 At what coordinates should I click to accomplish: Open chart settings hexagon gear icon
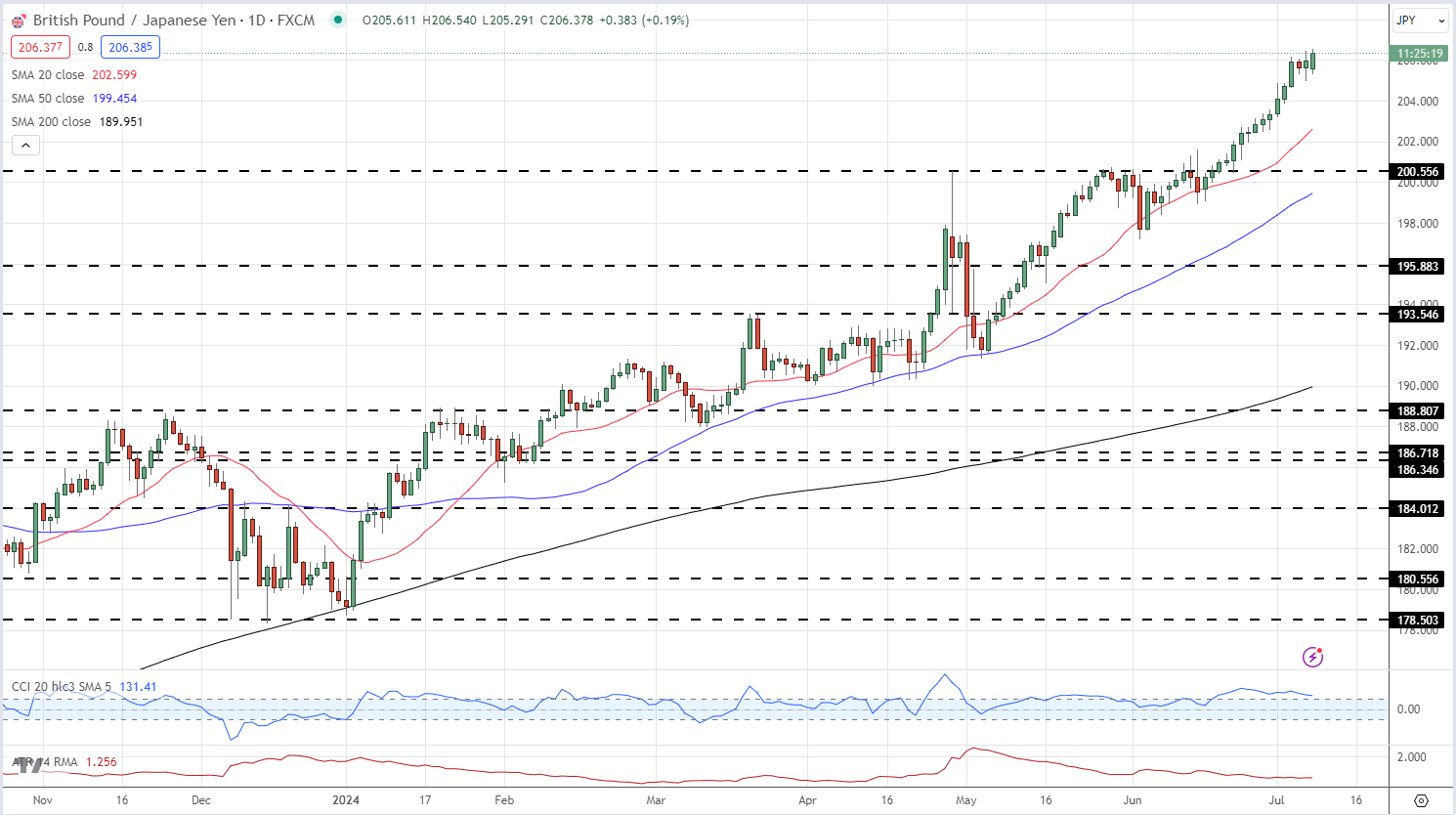(1422, 799)
